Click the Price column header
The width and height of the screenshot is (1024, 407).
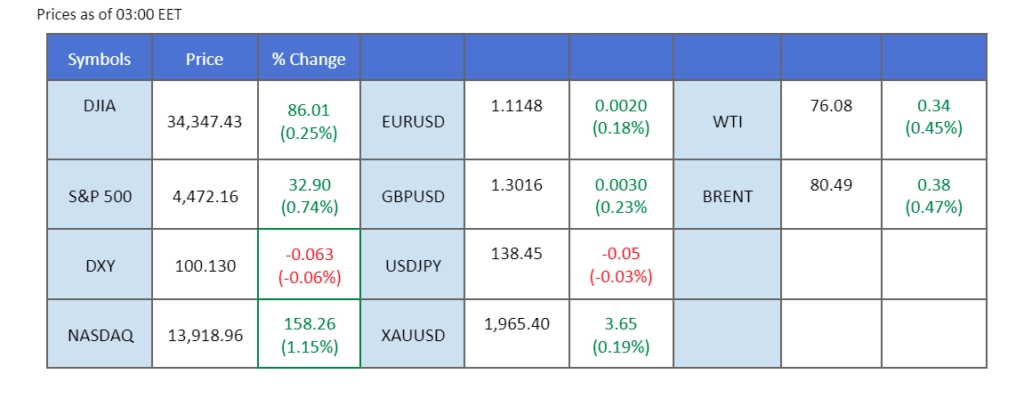(x=204, y=59)
